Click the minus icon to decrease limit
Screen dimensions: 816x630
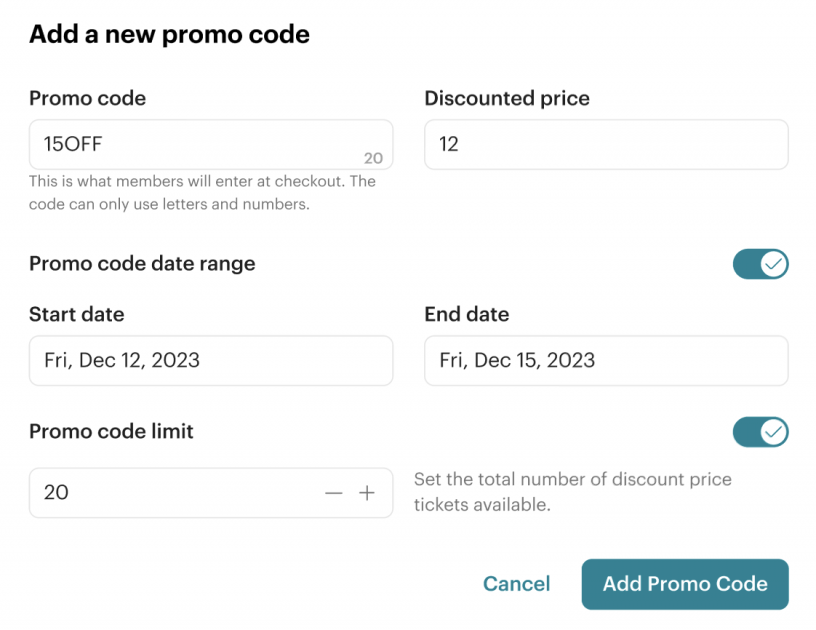coord(334,493)
